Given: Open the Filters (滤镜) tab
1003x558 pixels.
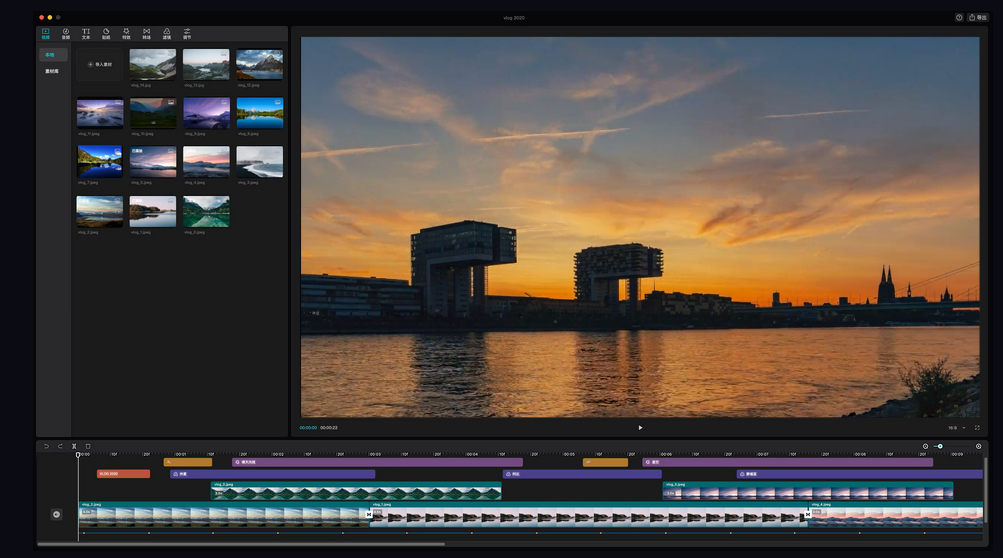Looking at the screenshot, I should 166,34.
